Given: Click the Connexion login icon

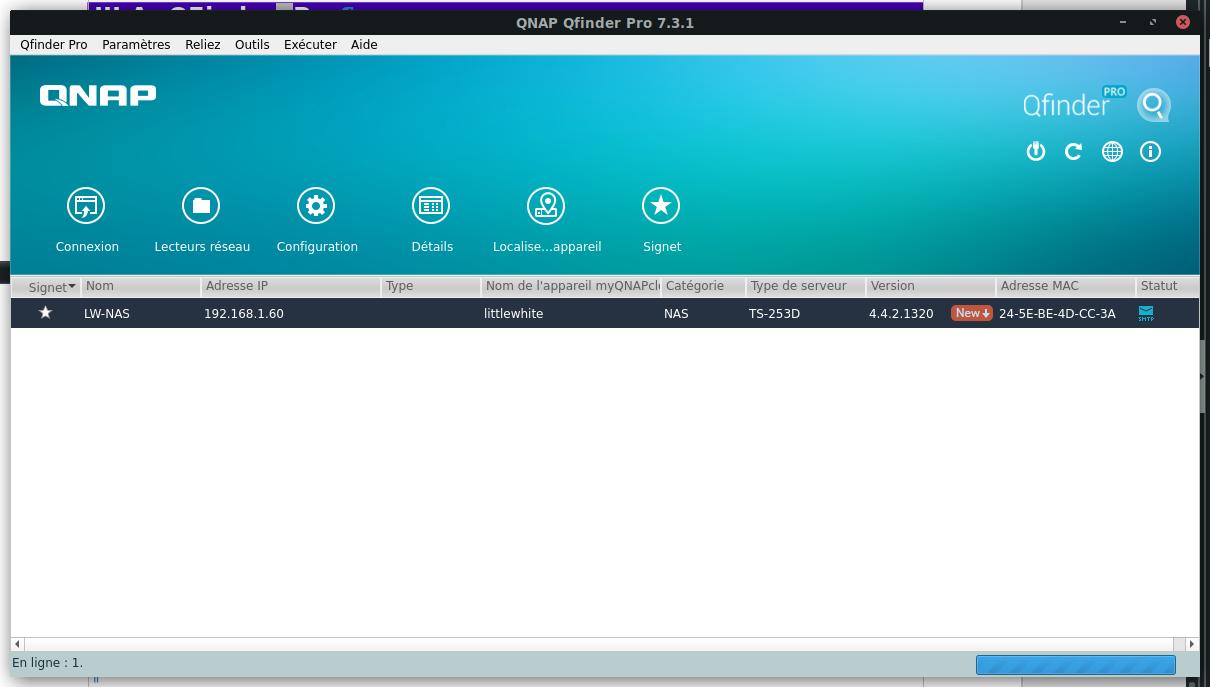Looking at the screenshot, I should tap(86, 206).
